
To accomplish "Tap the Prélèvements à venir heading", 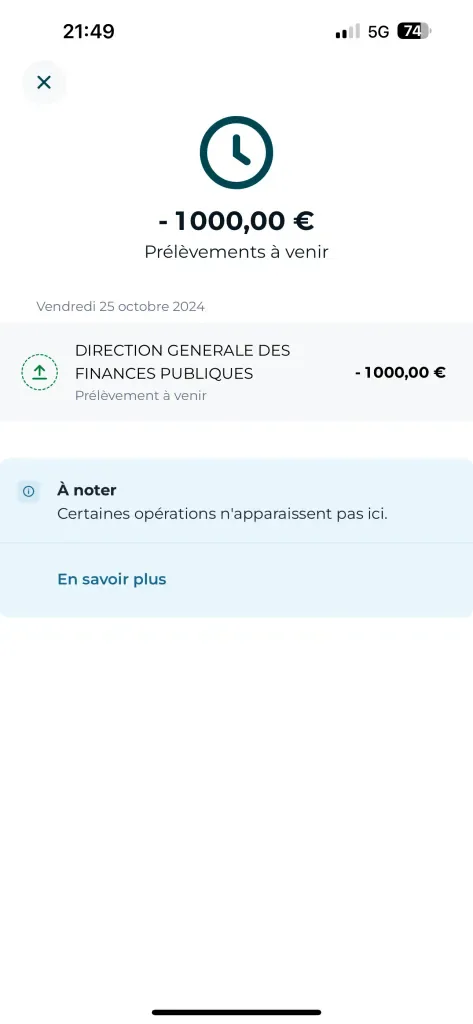I will pyautogui.click(x=236, y=252).
